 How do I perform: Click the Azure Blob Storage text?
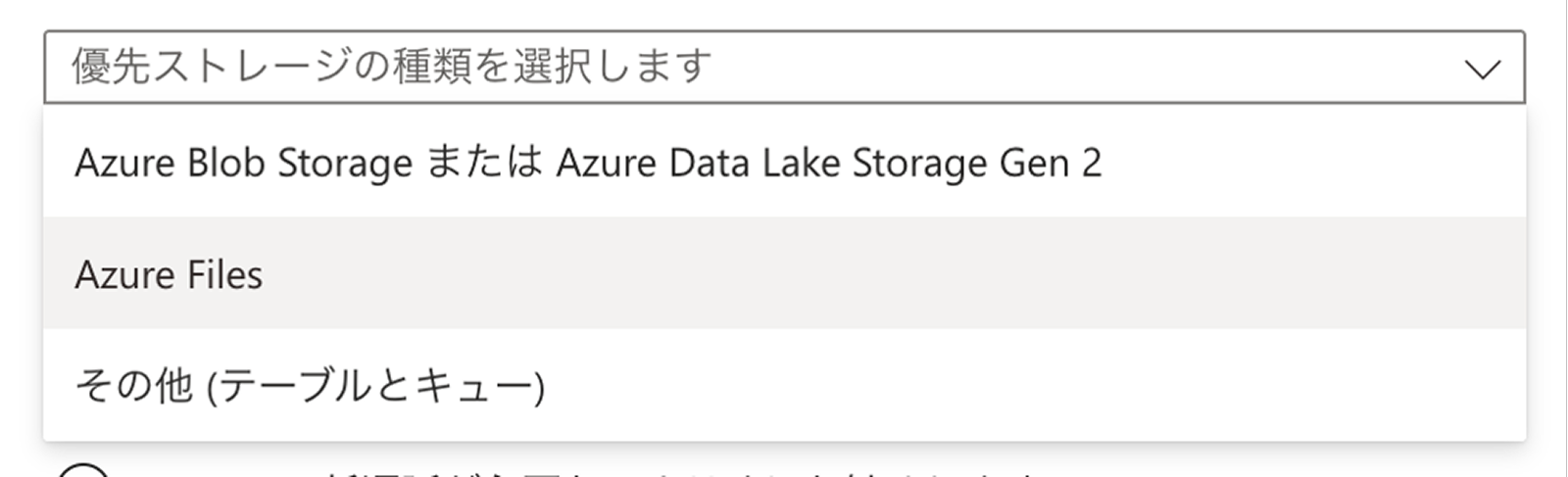pos(243,163)
